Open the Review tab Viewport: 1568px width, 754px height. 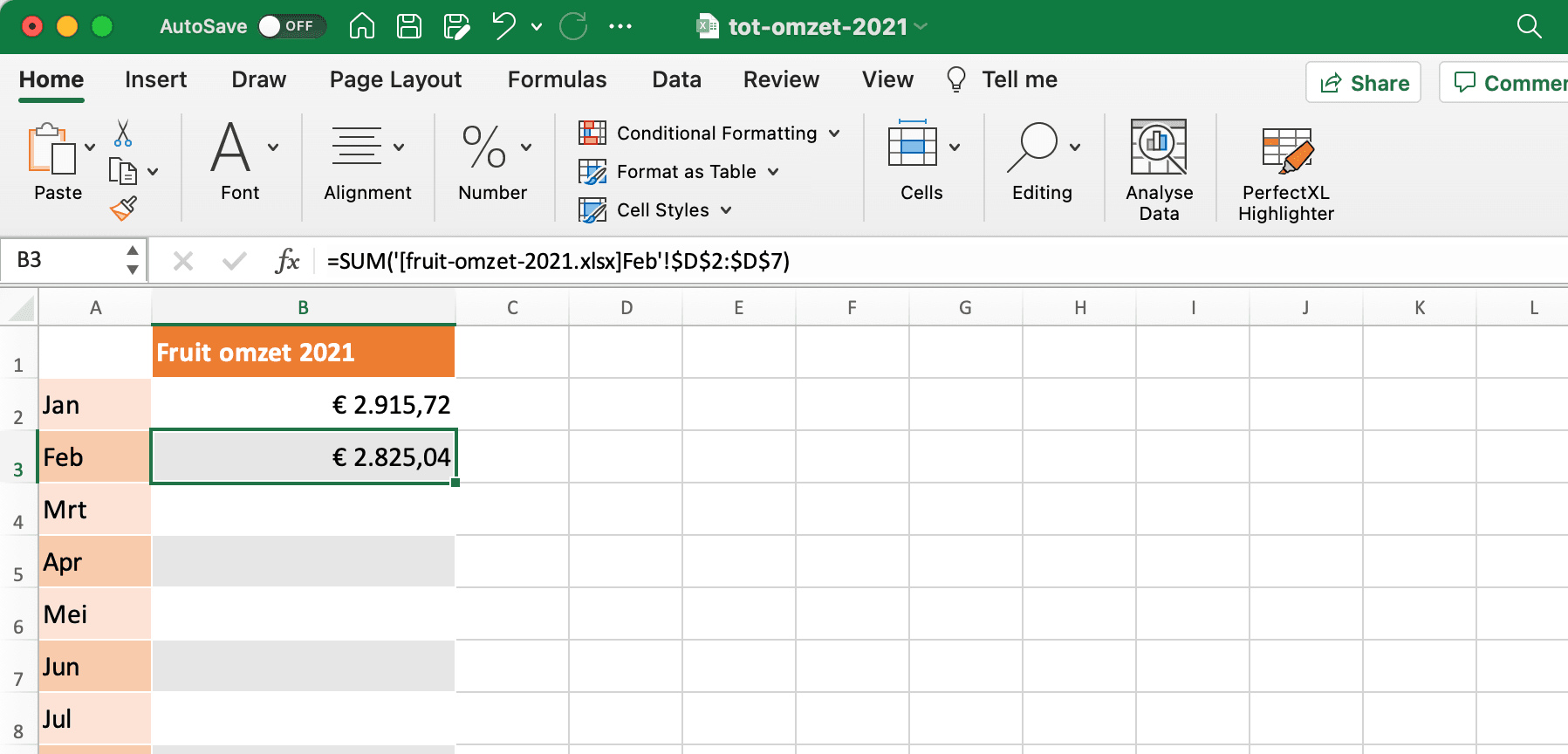781,79
